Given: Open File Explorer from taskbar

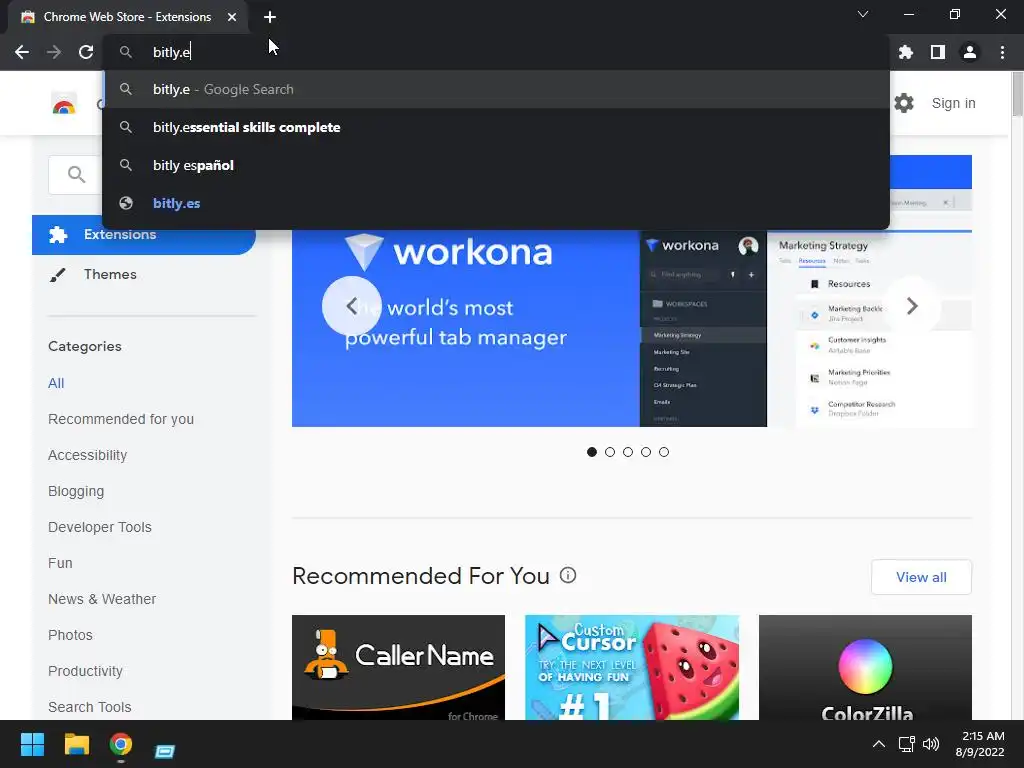Looking at the screenshot, I should click(76, 744).
